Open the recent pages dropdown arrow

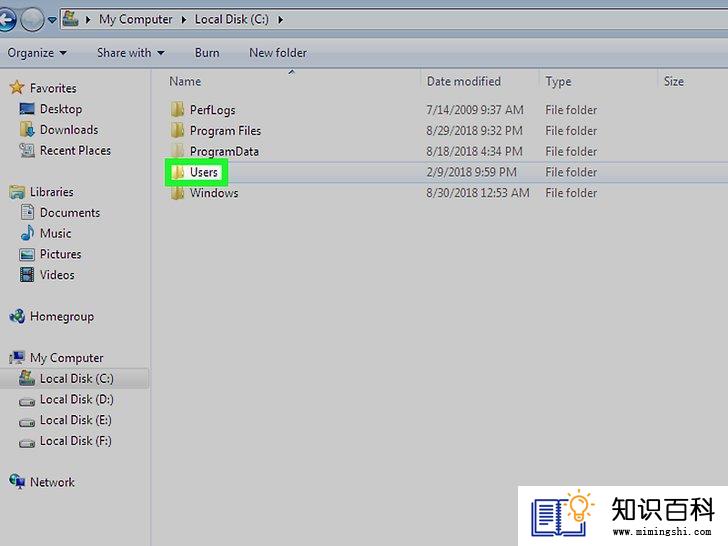click(x=52, y=20)
